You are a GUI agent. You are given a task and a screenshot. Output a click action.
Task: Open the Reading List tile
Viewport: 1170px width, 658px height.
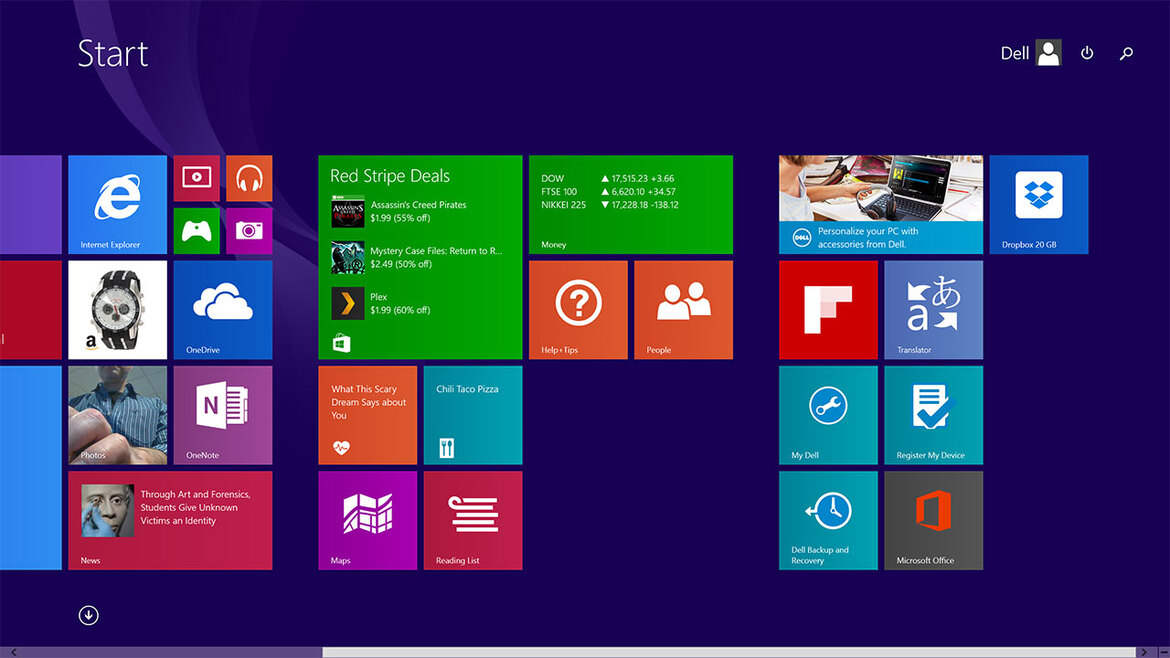tap(472, 520)
